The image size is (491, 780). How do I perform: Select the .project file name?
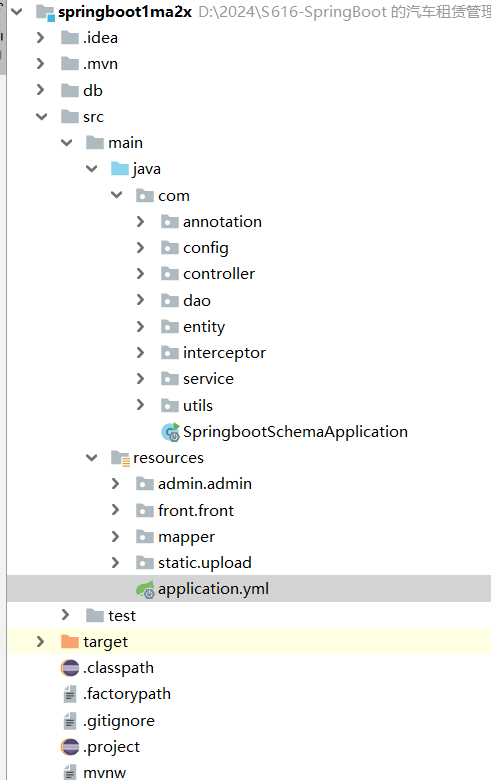[111, 747]
